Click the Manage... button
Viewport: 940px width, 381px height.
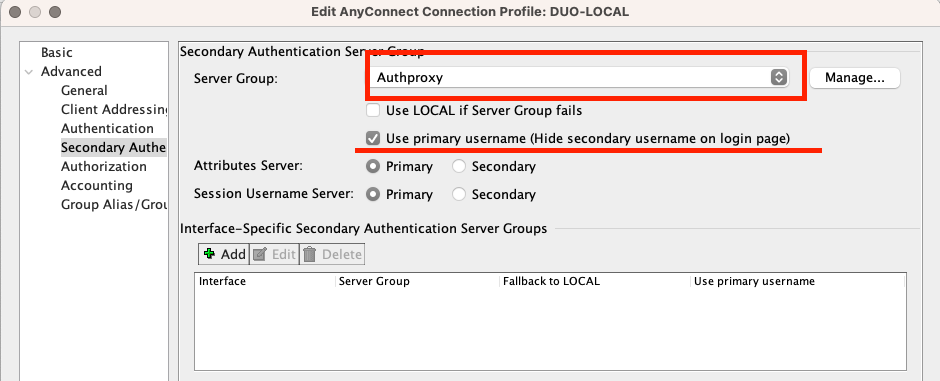click(855, 78)
